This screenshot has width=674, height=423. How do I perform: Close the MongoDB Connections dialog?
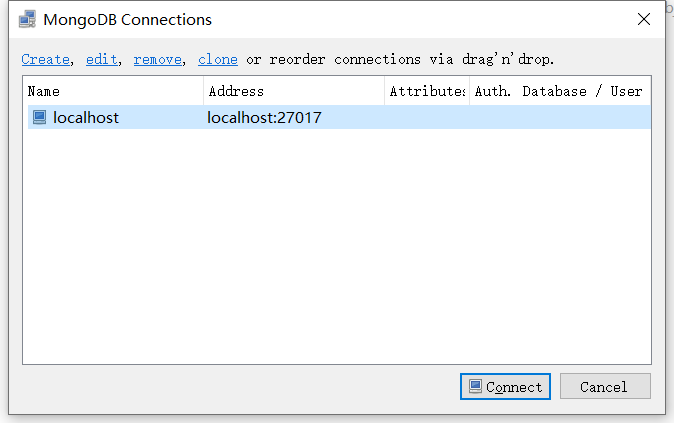click(x=641, y=20)
